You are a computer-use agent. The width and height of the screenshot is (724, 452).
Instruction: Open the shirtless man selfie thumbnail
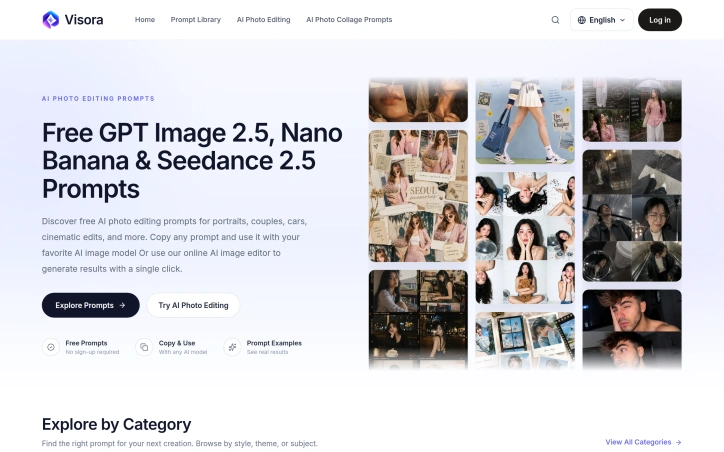(632, 330)
